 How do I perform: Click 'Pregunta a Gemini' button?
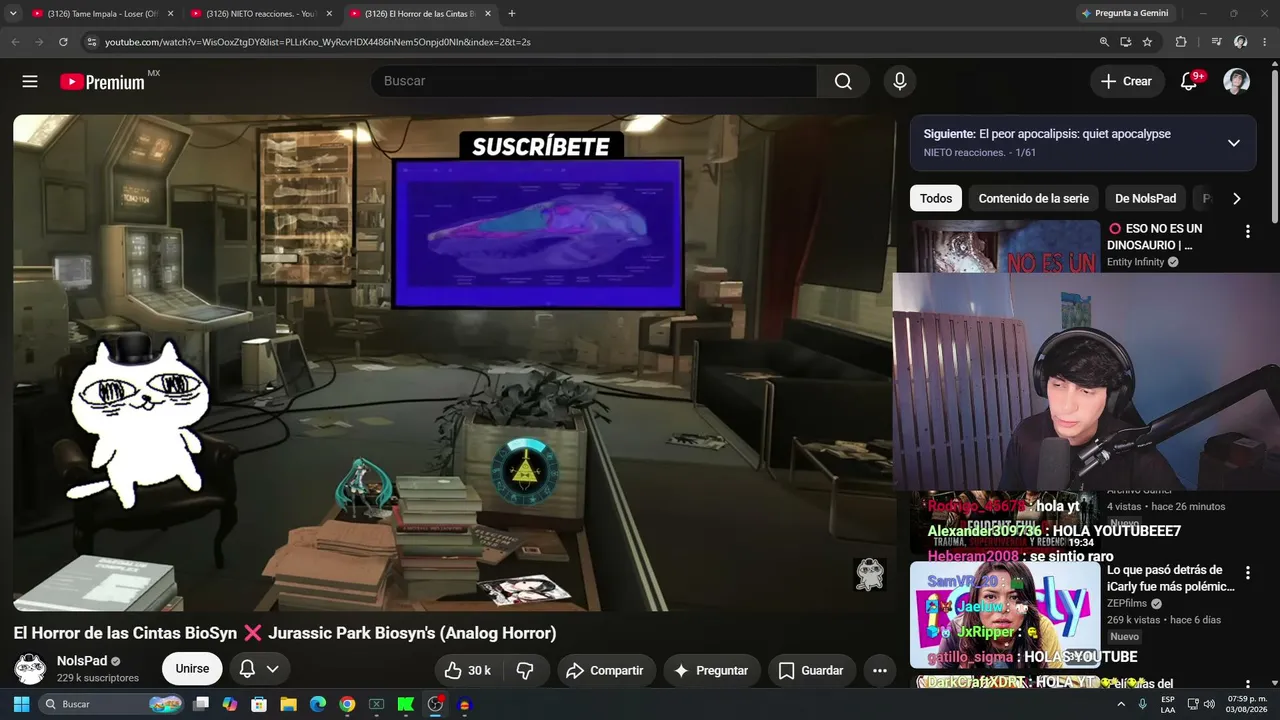tap(1123, 14)
